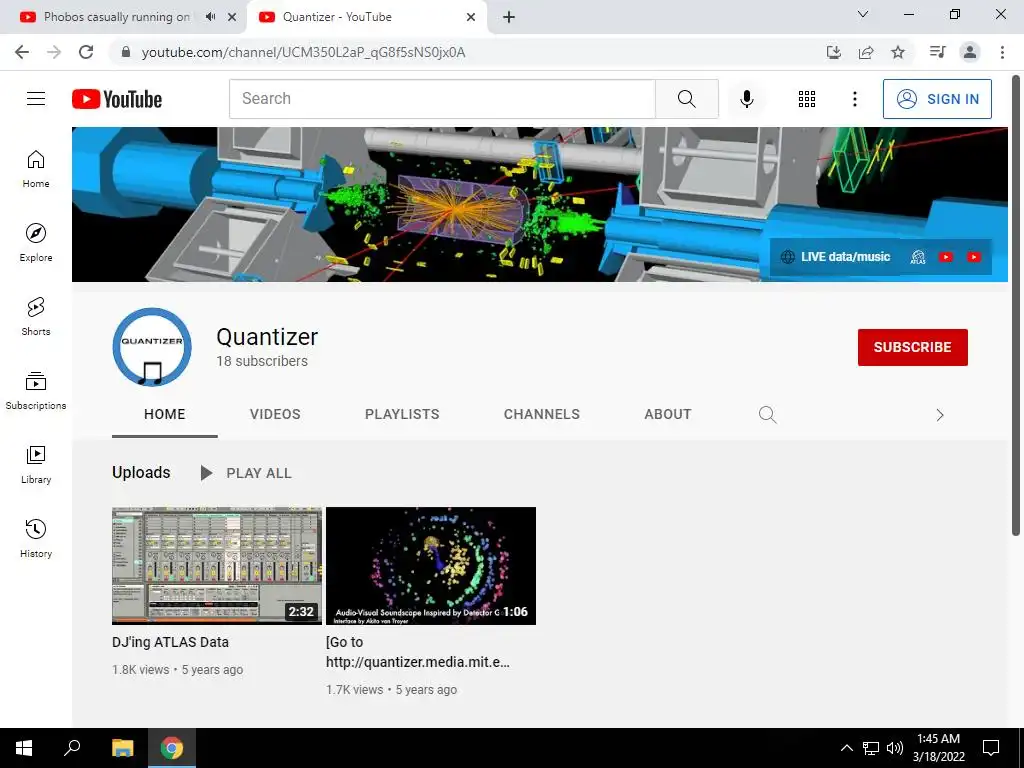Click the page vertical scrollbar
The height and width of the screenshot is (768, 1024).
(x=1016, y=305)
